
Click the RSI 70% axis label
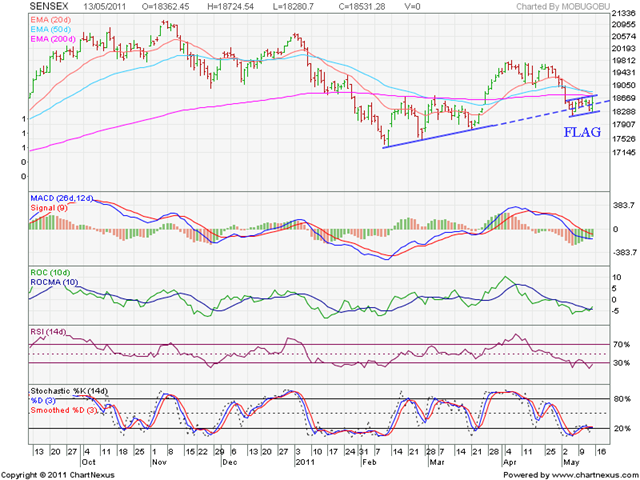(x=621, y=345)
